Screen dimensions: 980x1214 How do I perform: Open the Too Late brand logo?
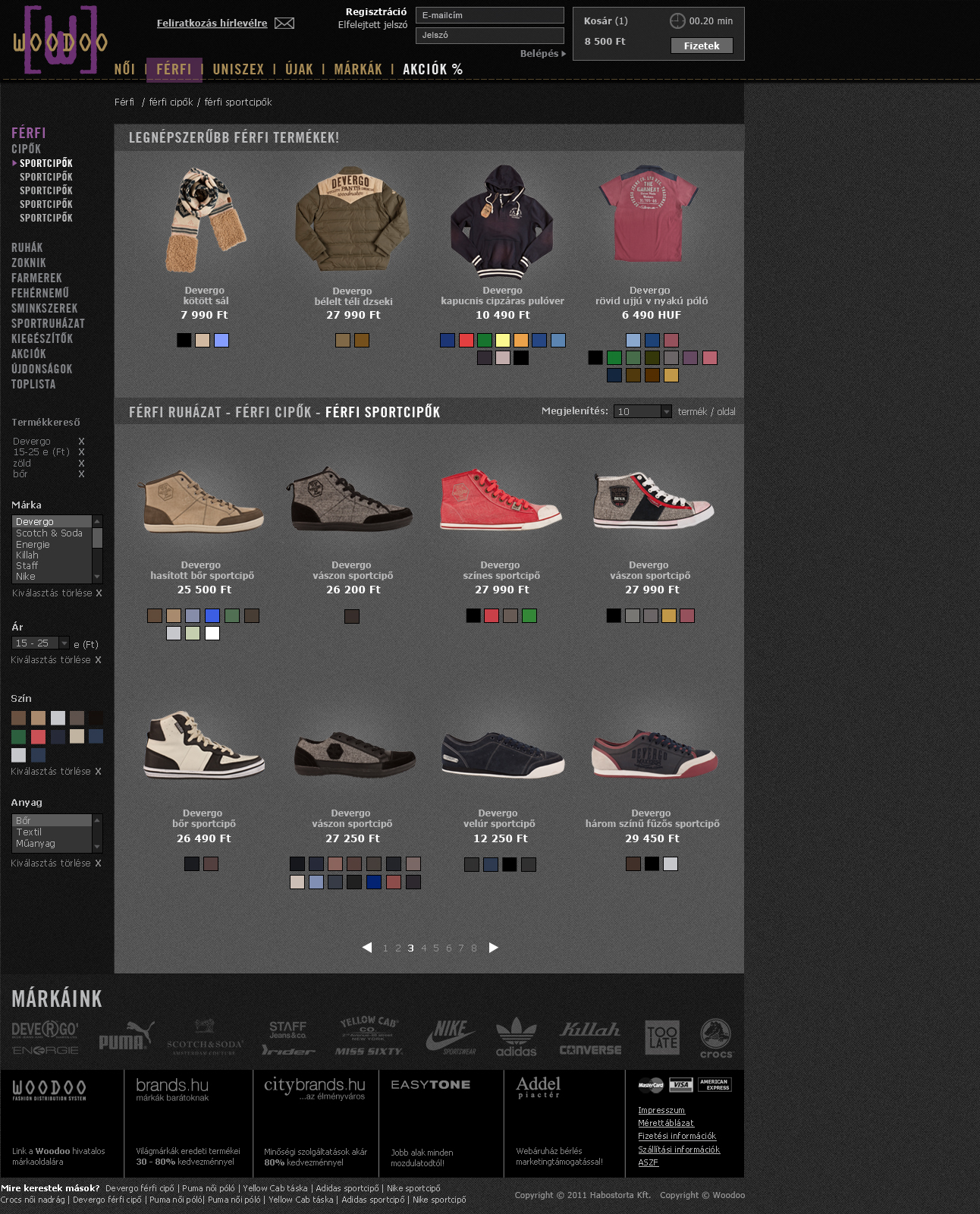click(x=662, y=1037)
